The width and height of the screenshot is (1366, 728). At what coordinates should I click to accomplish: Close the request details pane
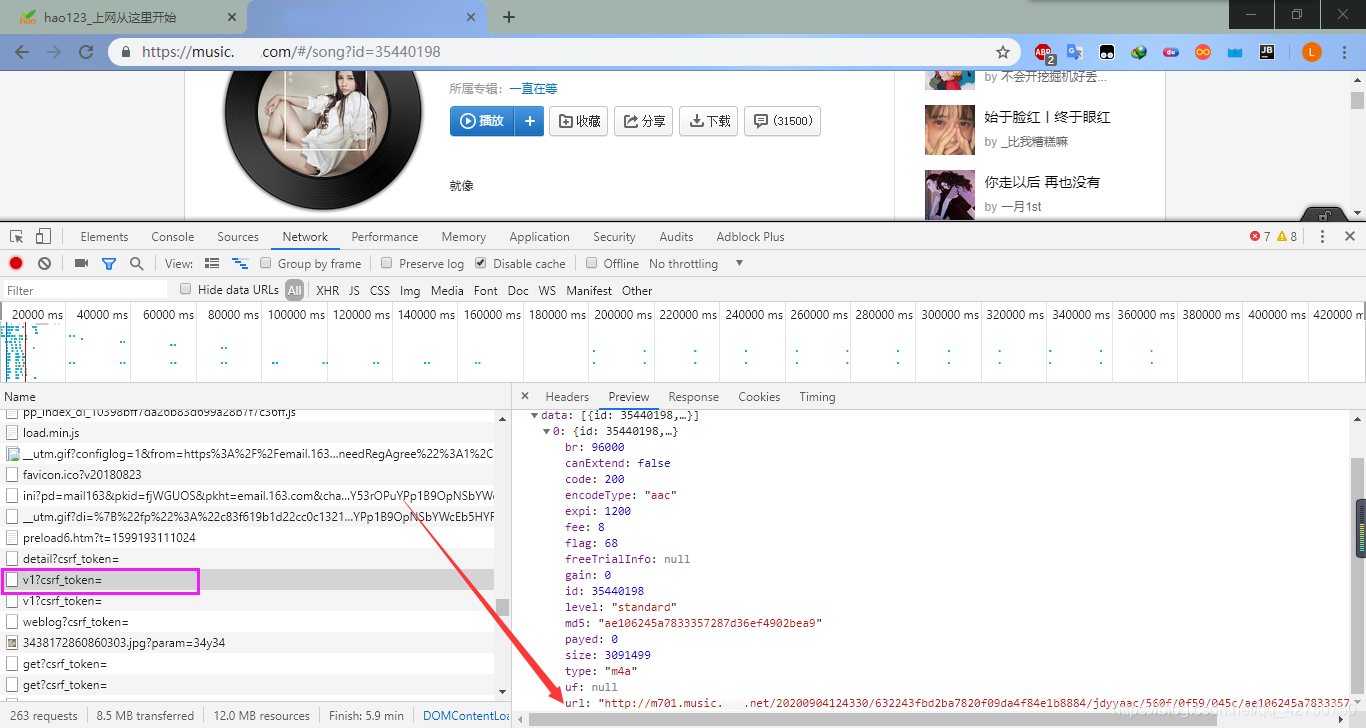click(525, 396)
